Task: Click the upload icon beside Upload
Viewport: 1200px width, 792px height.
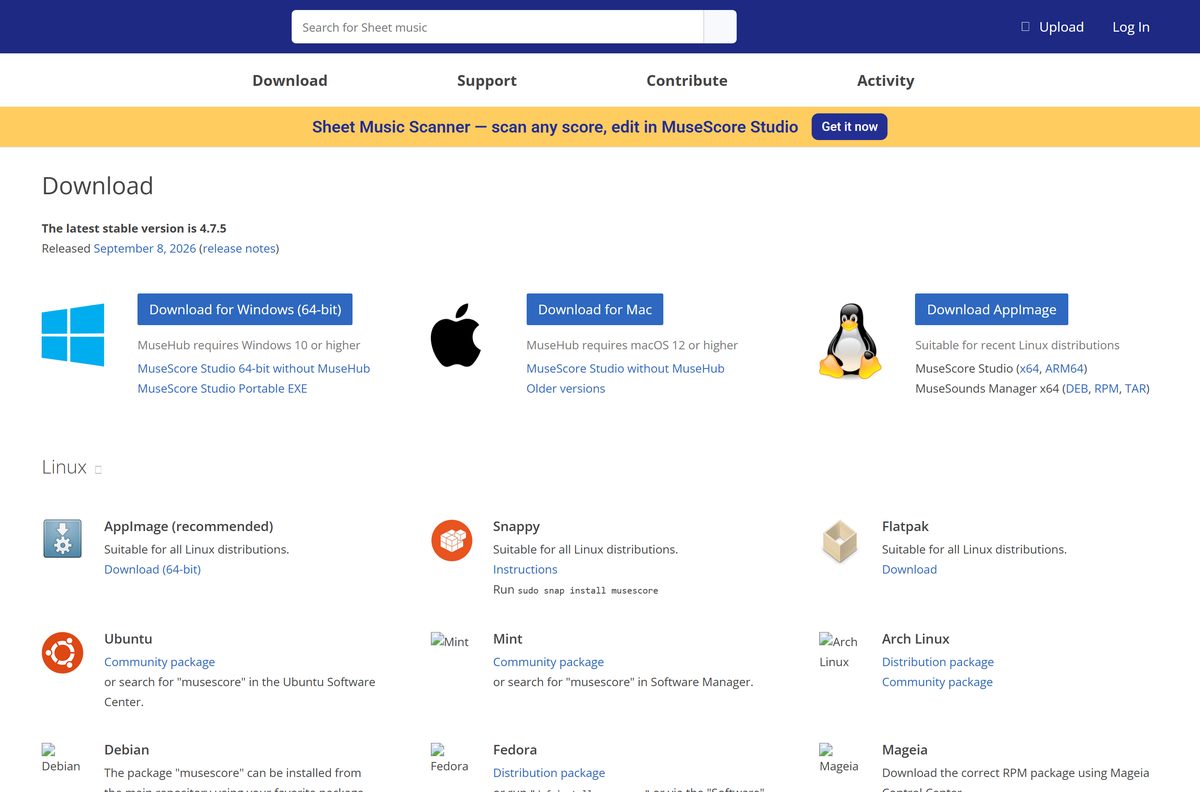Action: point(1025,27)
